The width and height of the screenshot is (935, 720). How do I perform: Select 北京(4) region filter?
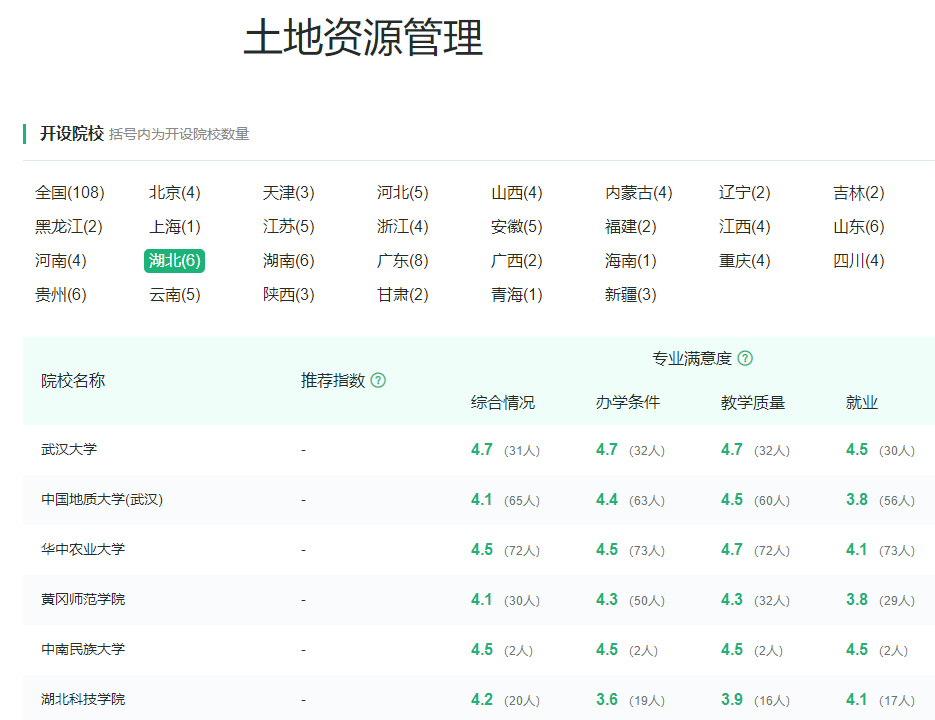[x=175, y=193]
